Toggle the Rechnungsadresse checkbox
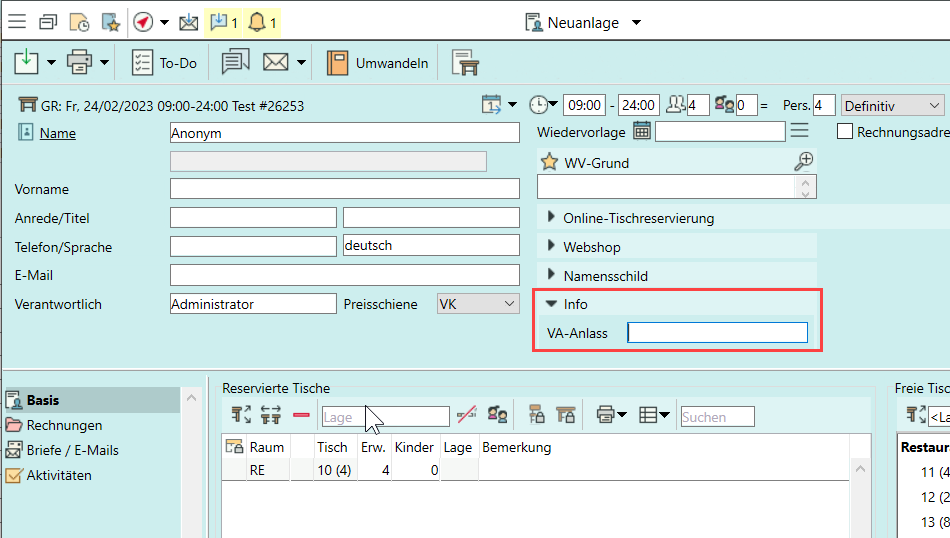This screenshot has height=538, width=950. 845,131
